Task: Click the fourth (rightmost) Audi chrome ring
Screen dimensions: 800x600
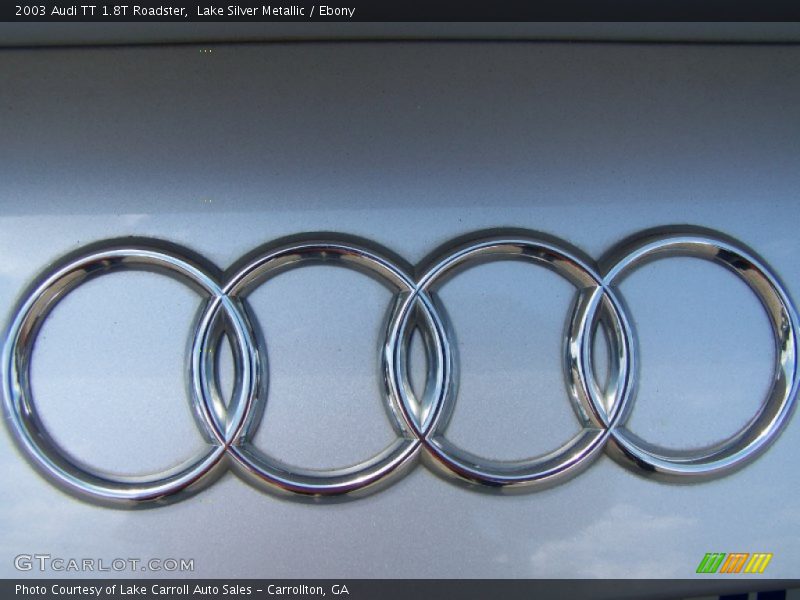Action: [786, 350]
